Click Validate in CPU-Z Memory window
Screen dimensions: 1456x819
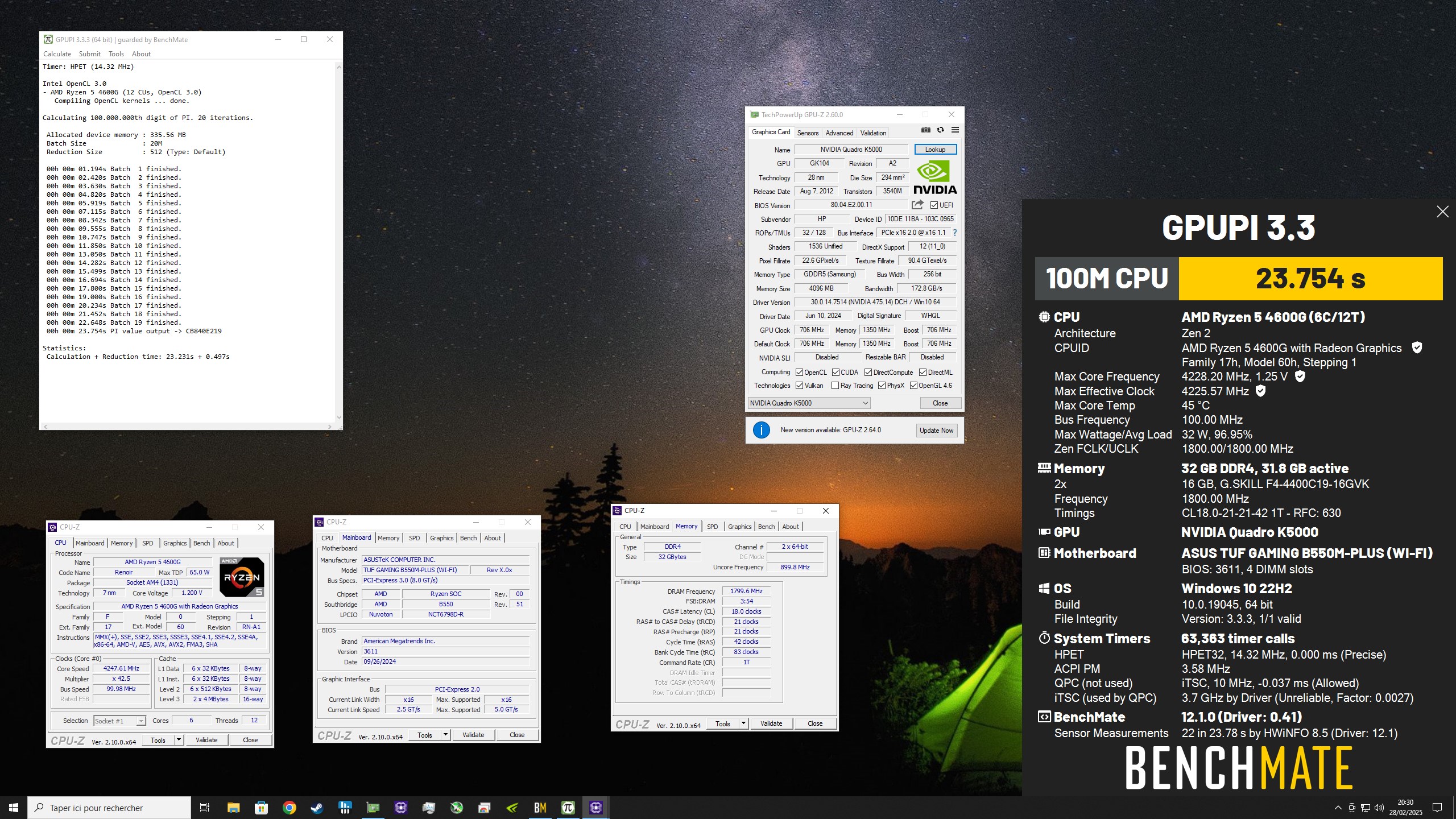tap(771, 723)
